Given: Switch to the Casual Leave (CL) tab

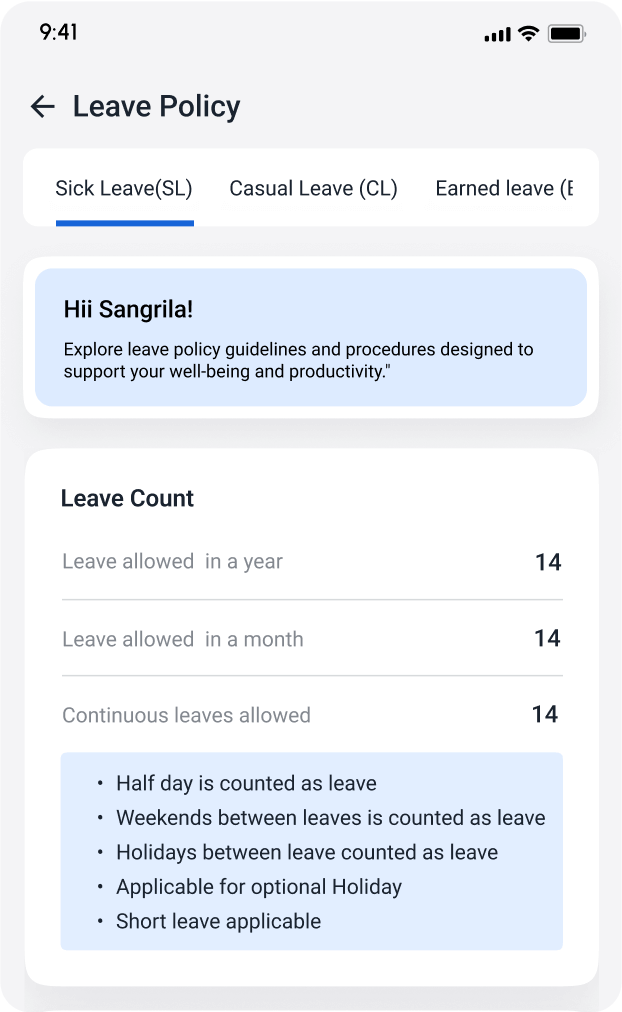Looking at the screenshot, I should pyautogui.click(x=313, y=189).
